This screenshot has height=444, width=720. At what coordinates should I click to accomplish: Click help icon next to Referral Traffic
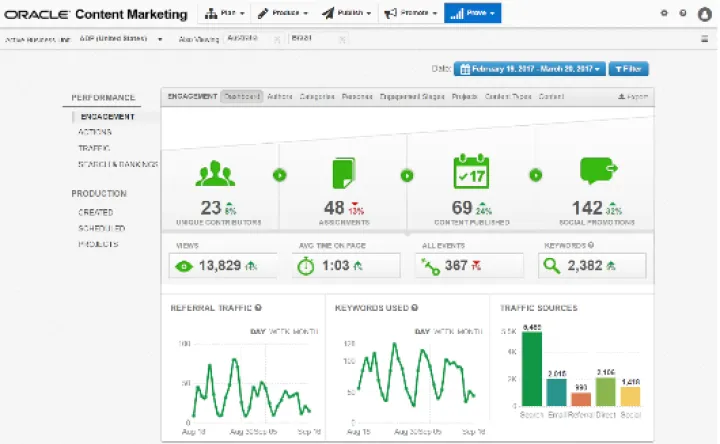(259, 308)
